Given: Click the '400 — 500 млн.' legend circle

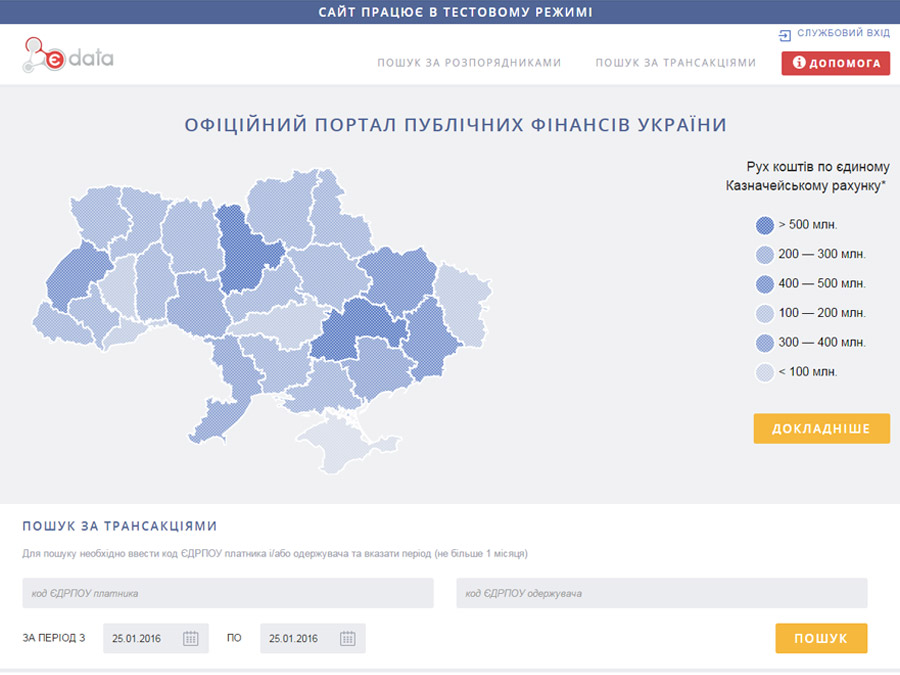Looking at the screenshot, I should pyautogui.click(x=765, y=284).
